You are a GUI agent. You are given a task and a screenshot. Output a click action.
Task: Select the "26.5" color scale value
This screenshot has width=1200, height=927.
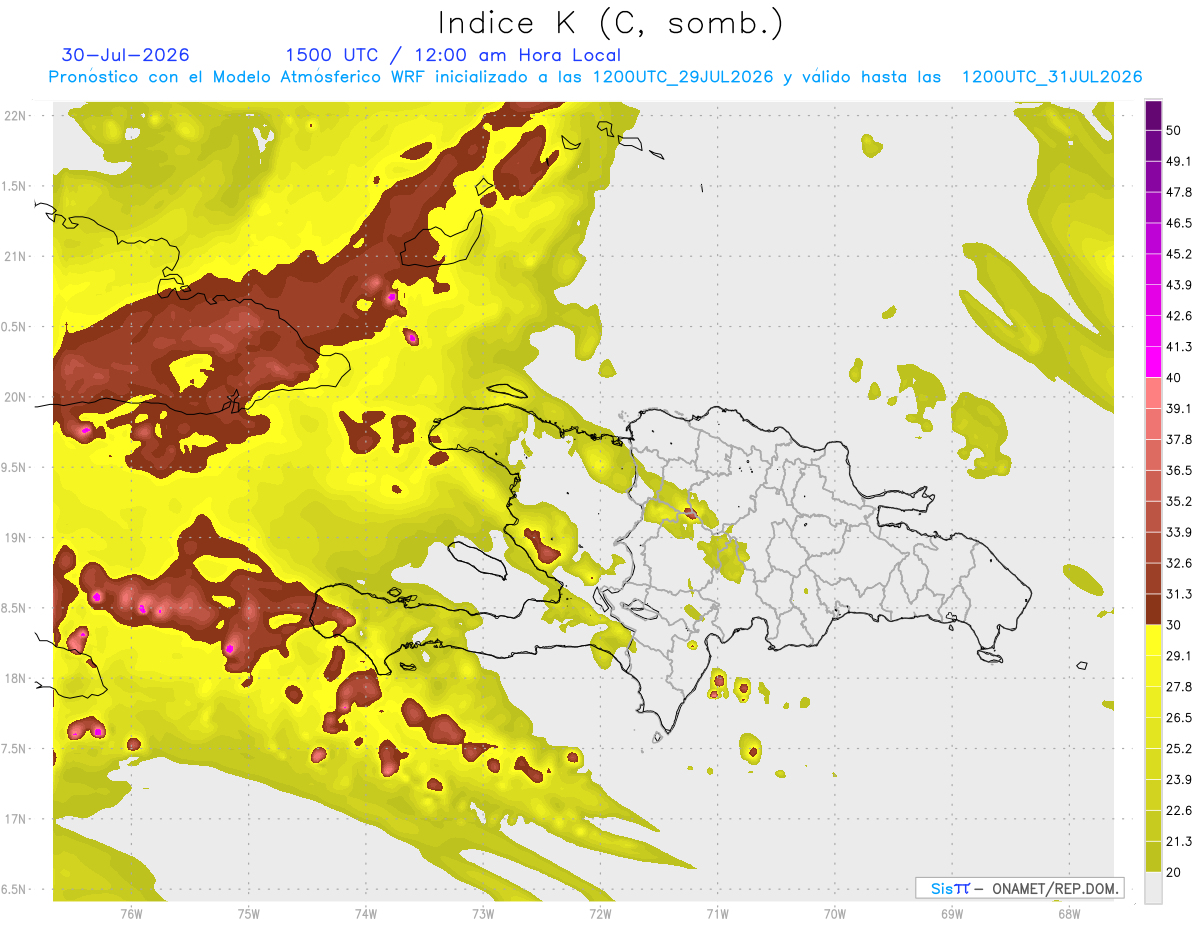point(1179,717)
